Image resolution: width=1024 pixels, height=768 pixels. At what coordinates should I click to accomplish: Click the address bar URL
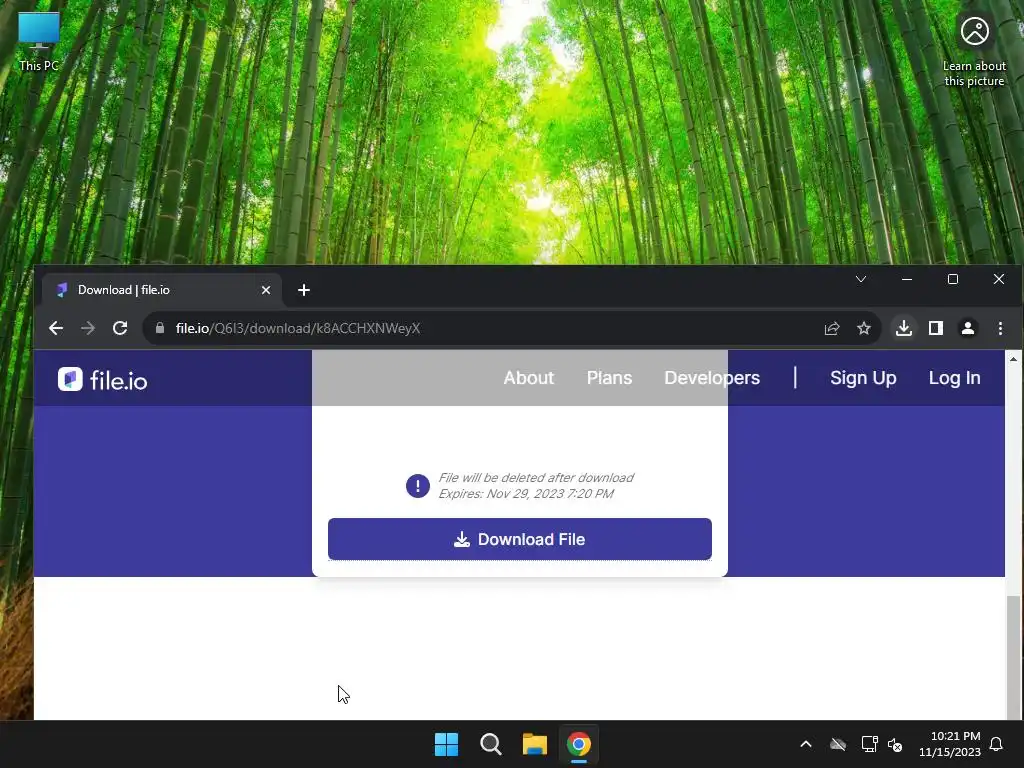298,328
